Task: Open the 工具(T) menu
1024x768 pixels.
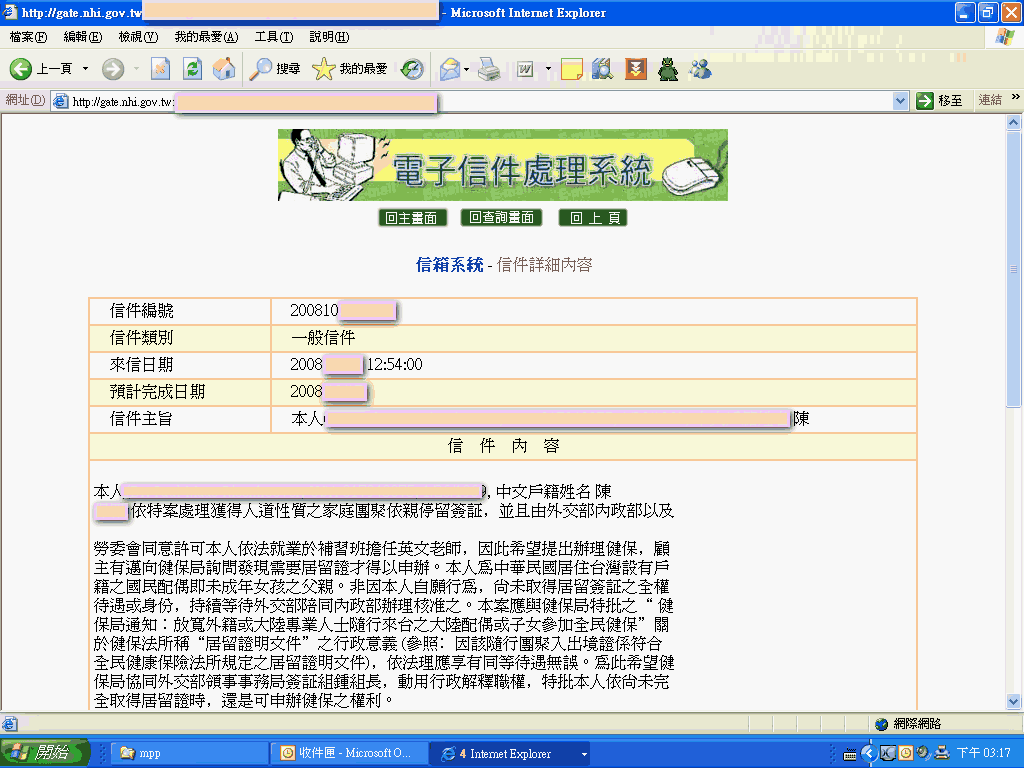Action: point(273,37)
